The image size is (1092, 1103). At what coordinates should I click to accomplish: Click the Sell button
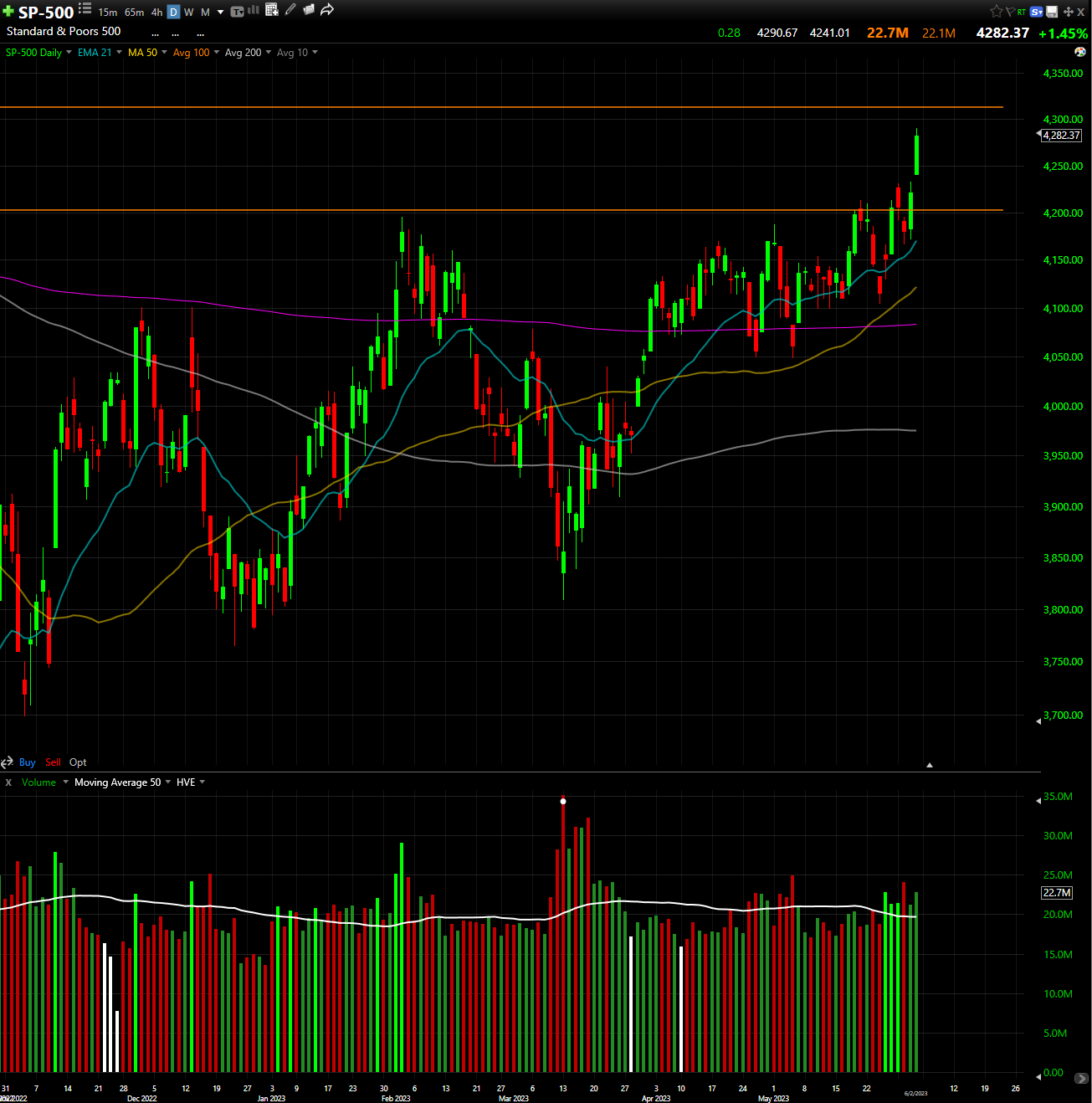[x=53, y=762]
